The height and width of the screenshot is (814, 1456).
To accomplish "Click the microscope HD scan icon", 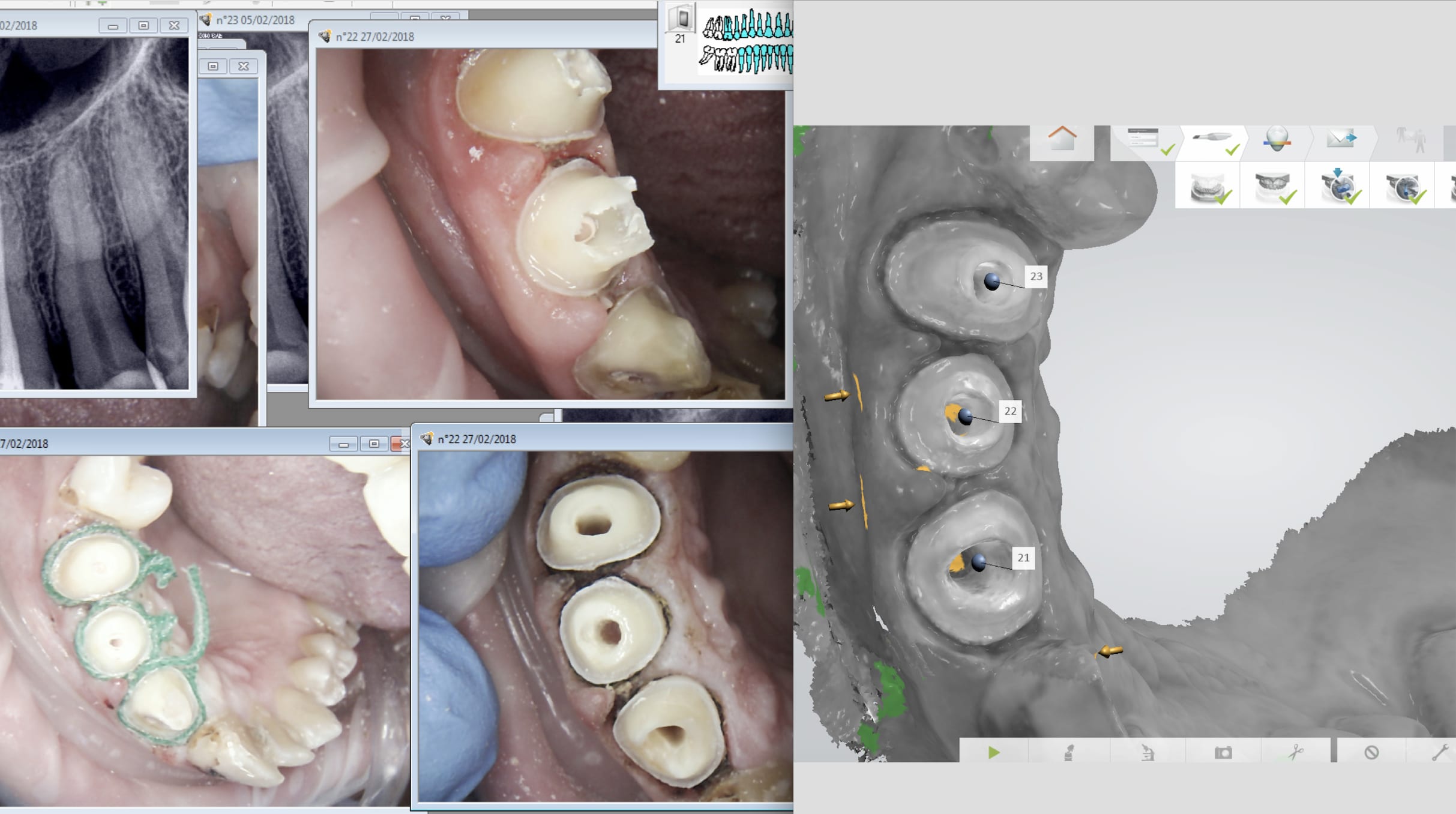I will pyautogui.click(x=1147, y=752).
